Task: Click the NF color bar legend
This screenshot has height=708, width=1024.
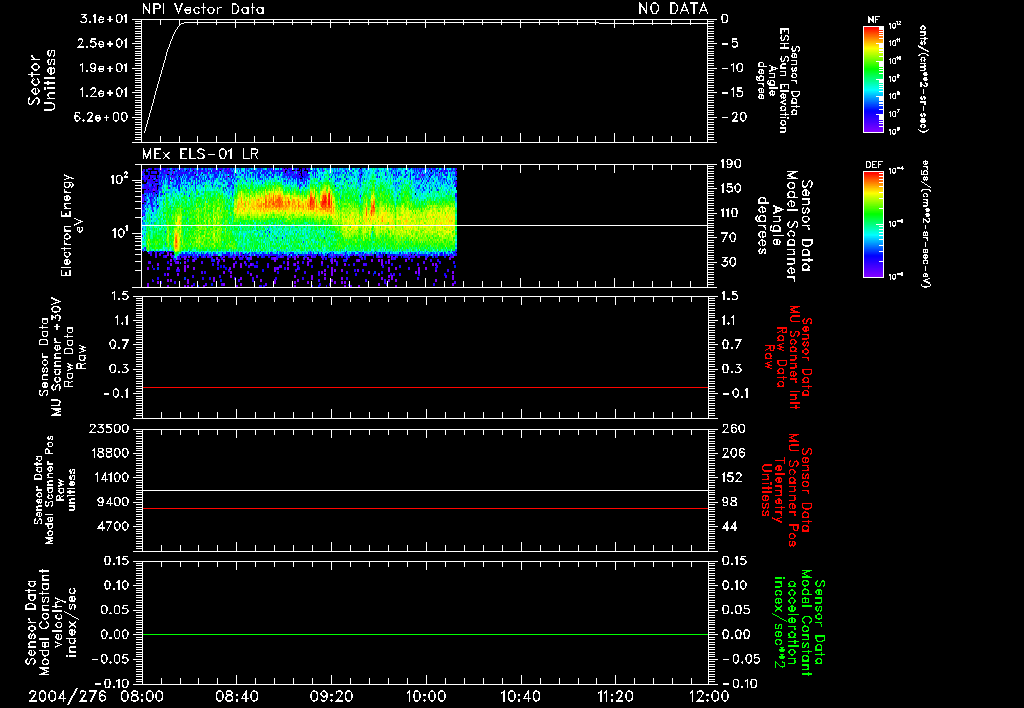Action: (x=873, y=79)
